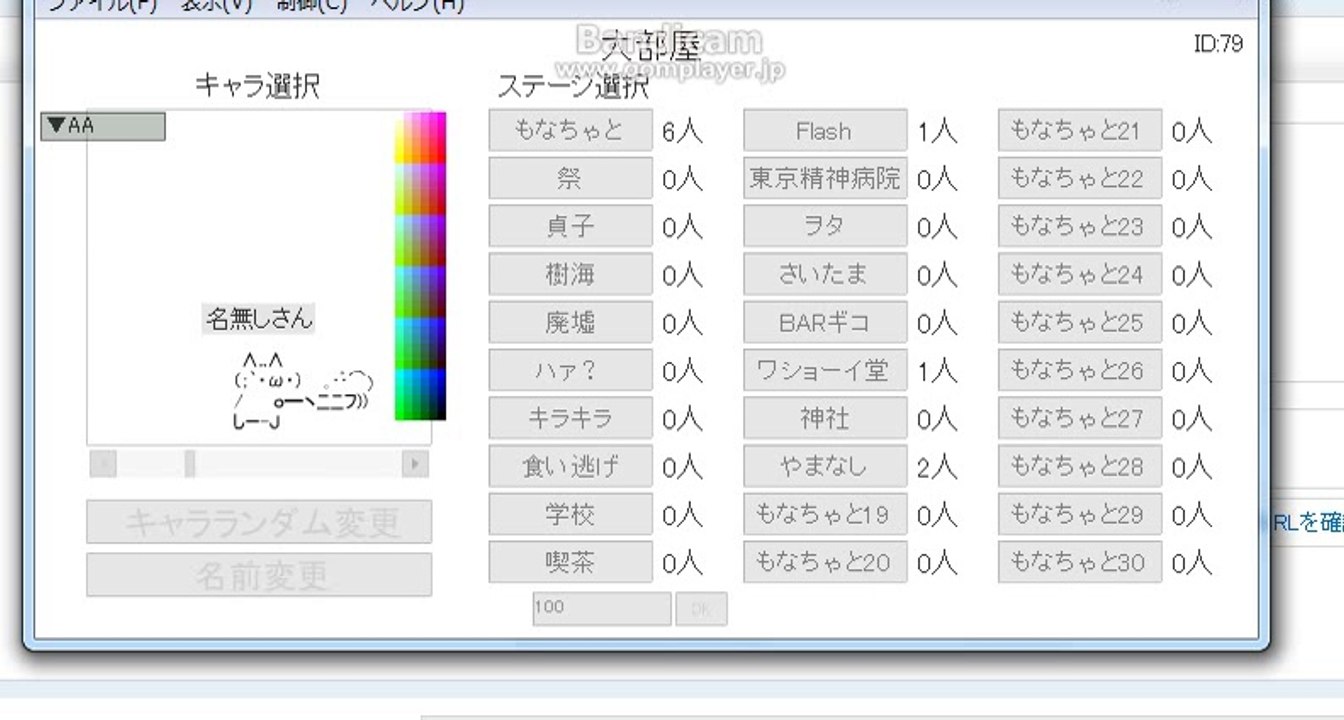Click the OK button next to 100
Screen dimensions: 1344x720
tap(701, 608)
